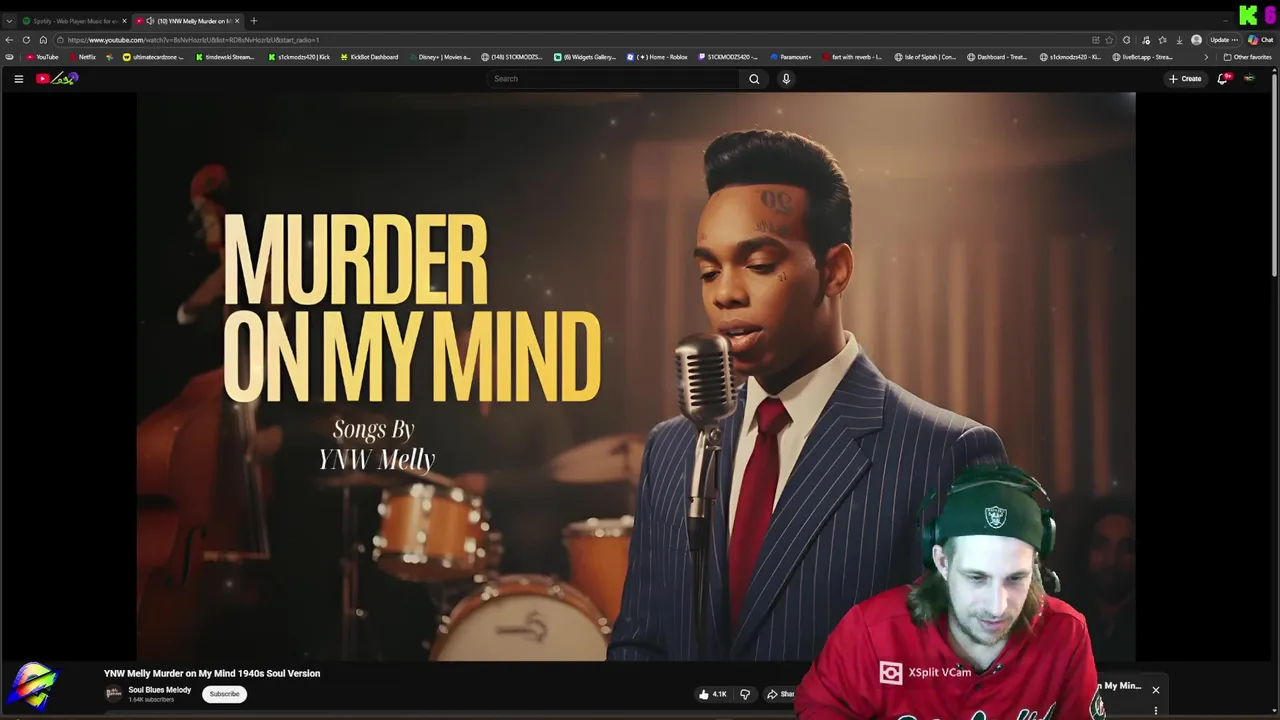Expand the tab search dropdown arrow
Screen dimensions: 1280x720
click(x=9, y=21)
